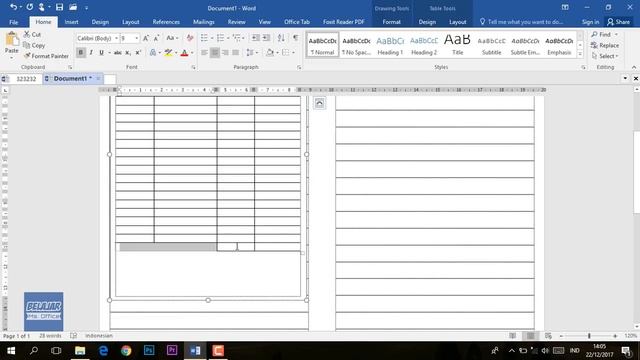Switch to Mailings tab
Screen dimensions: 640x360
[x=204, y=22]
